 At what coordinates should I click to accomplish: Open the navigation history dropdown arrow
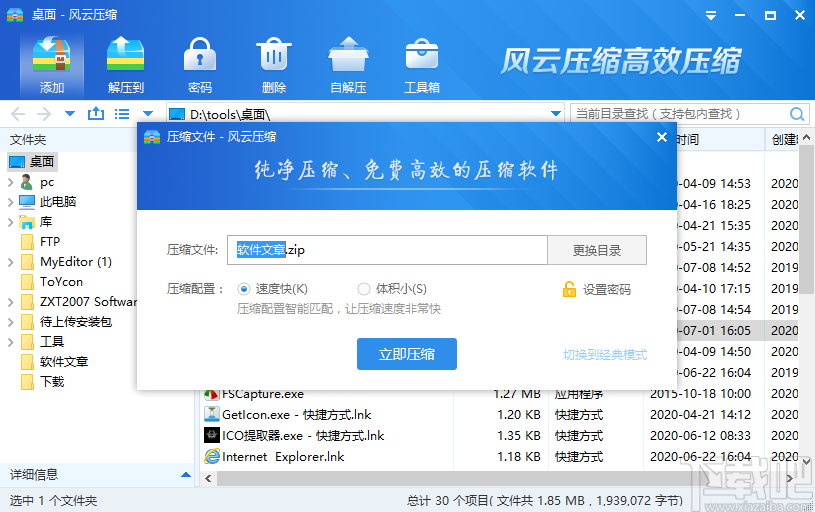pos(70,113)
